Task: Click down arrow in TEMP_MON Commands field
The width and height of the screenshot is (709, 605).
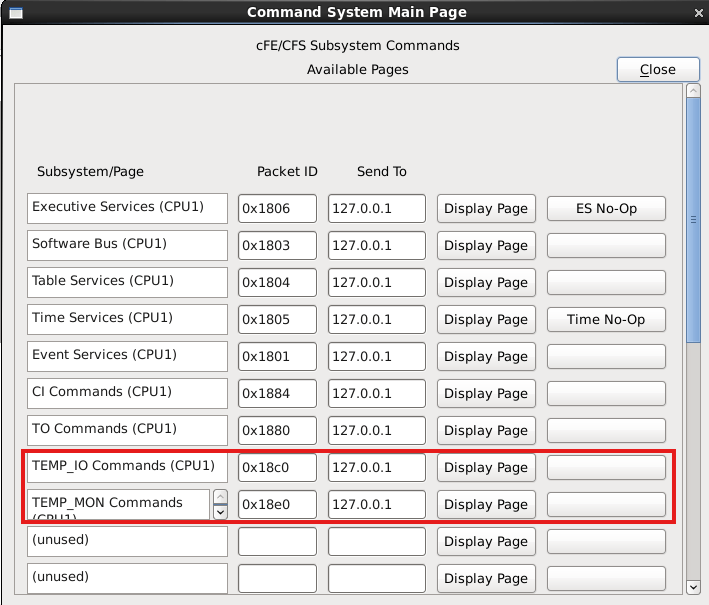Action: [220, 511]
